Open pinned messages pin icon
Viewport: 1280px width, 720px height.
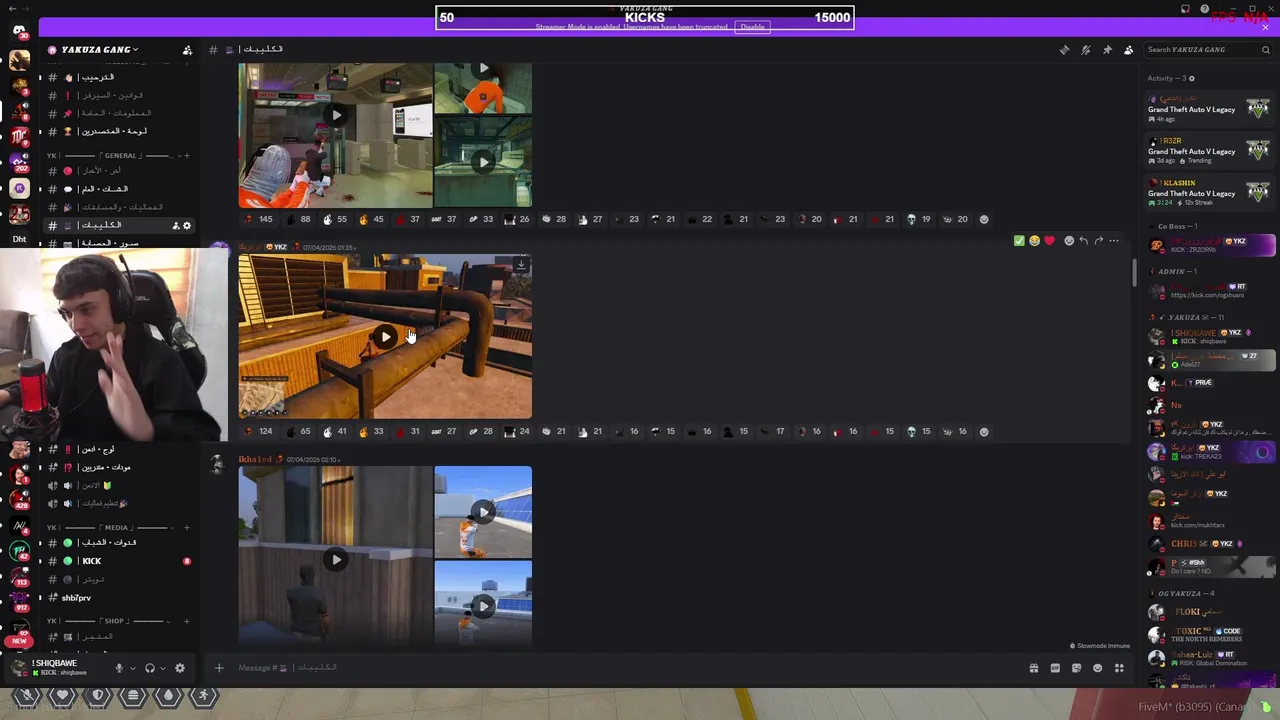point(1107,50)
